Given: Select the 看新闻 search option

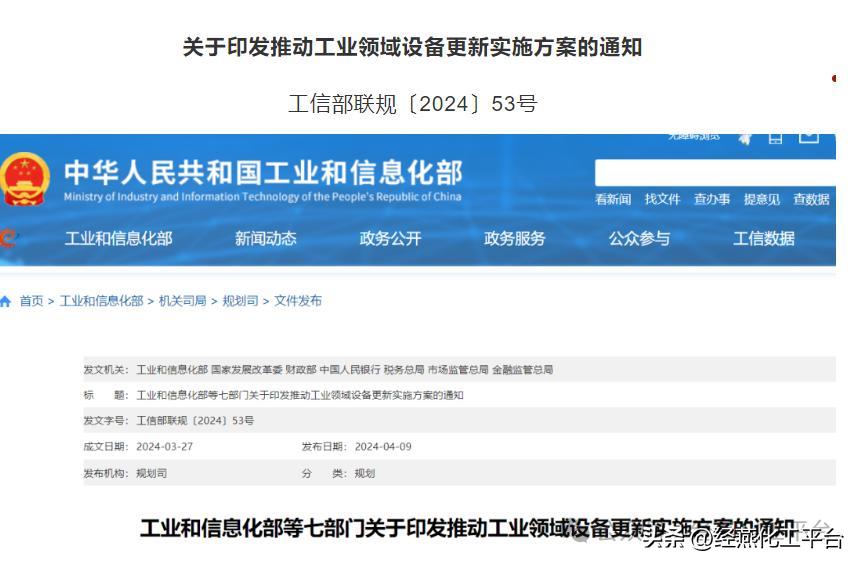Looking at the screenshot, I should [613, 199].
